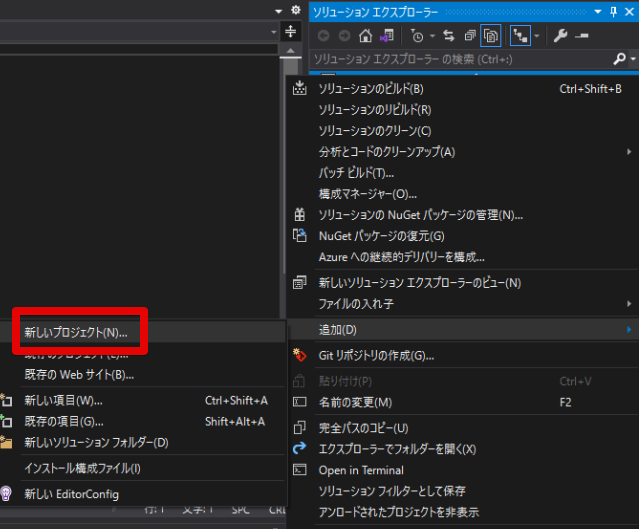The width and height of the screenshot is (639, 529).
Task: Choose 既存の項目(G)...
Action: coord(143,421)
